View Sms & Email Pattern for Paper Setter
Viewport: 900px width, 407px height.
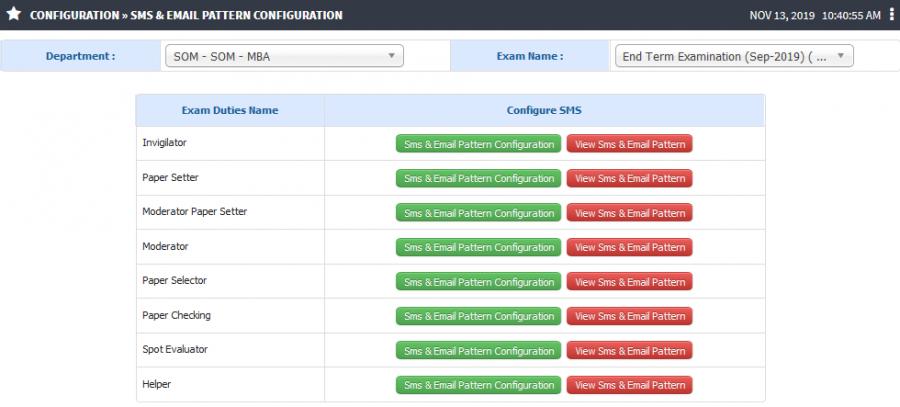click(630, 179)
